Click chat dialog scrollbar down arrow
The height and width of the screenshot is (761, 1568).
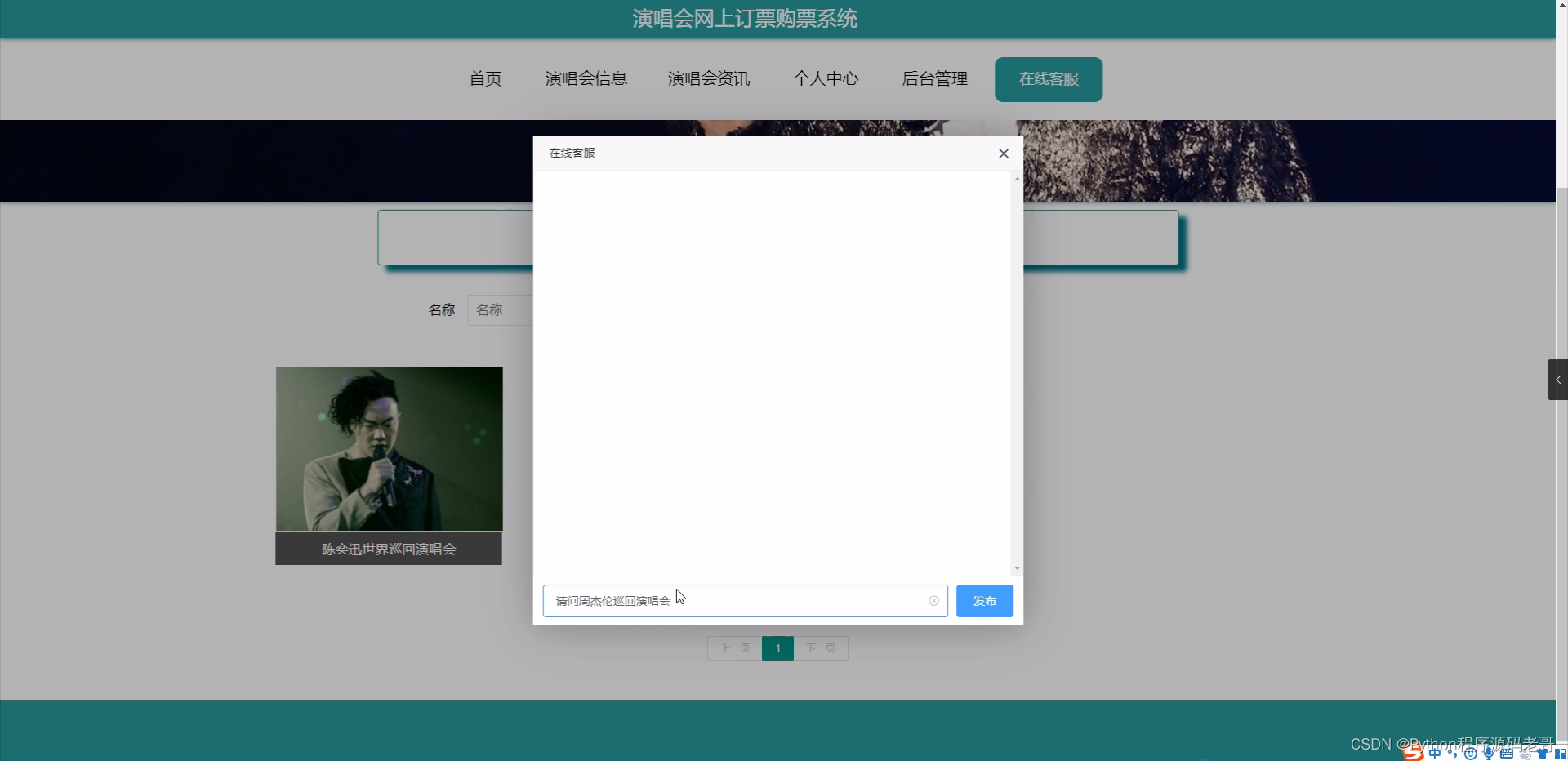tap(1017, 568)
